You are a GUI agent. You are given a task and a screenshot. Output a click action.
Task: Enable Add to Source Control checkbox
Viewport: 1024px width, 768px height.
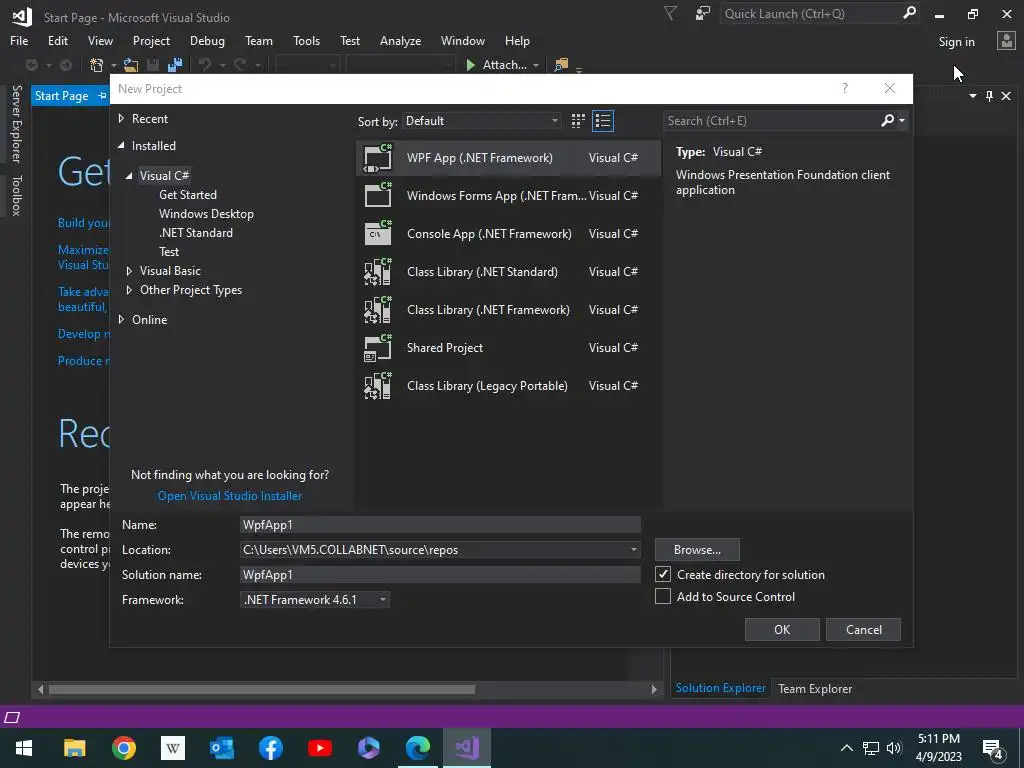click(663, 596)
